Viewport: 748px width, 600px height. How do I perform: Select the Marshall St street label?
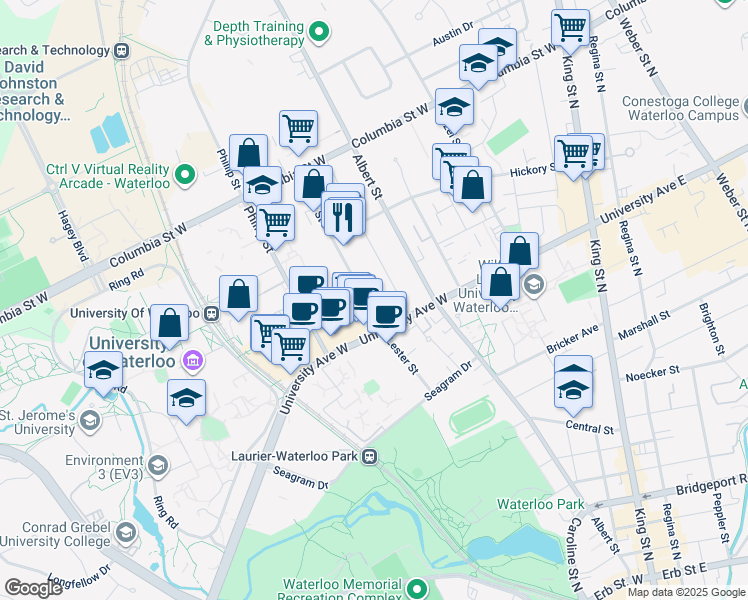coord(644,325)
